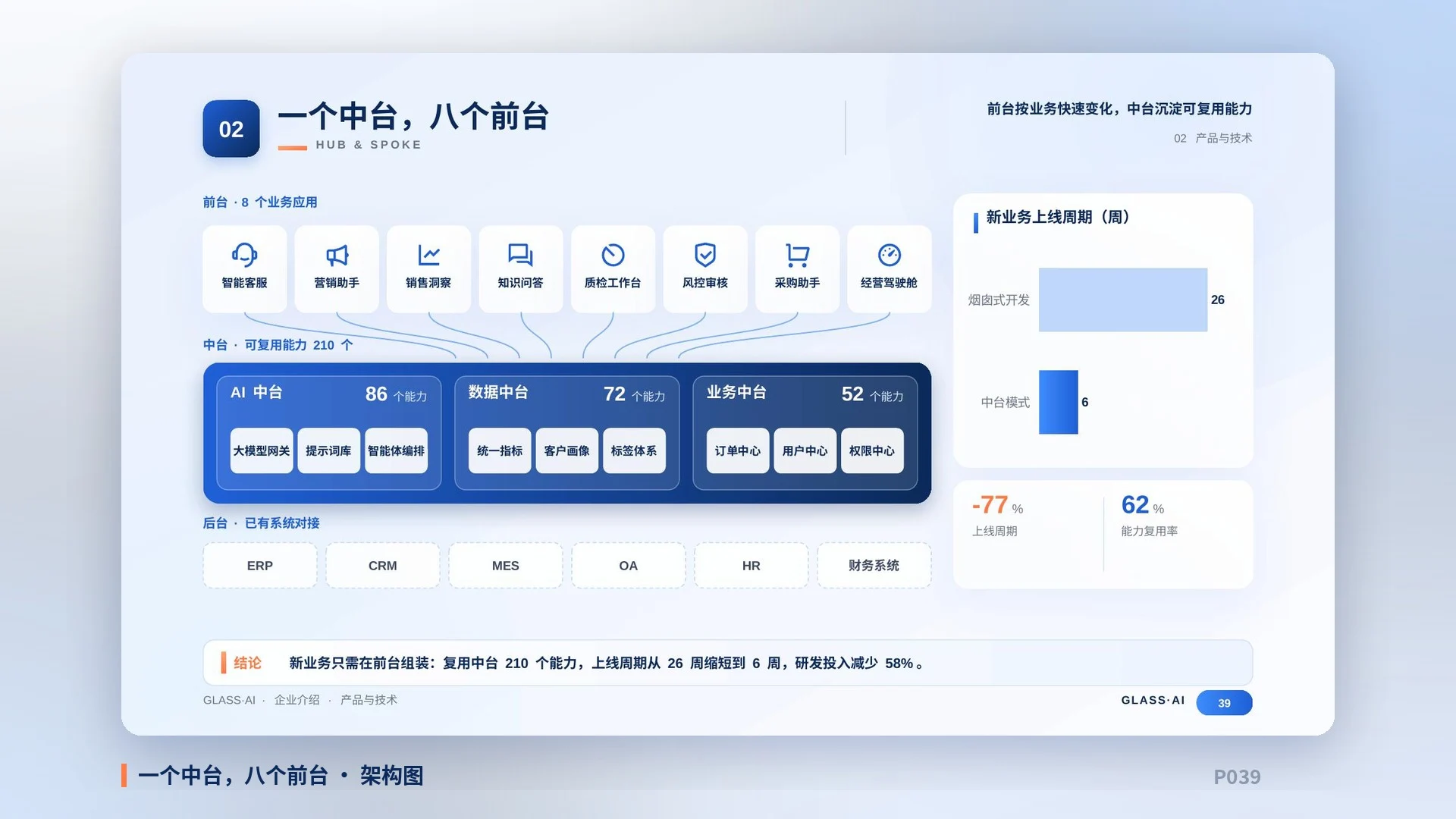Select the 订单中心 chip
This screenshot has height=819, width=1456.
(738, 450)
